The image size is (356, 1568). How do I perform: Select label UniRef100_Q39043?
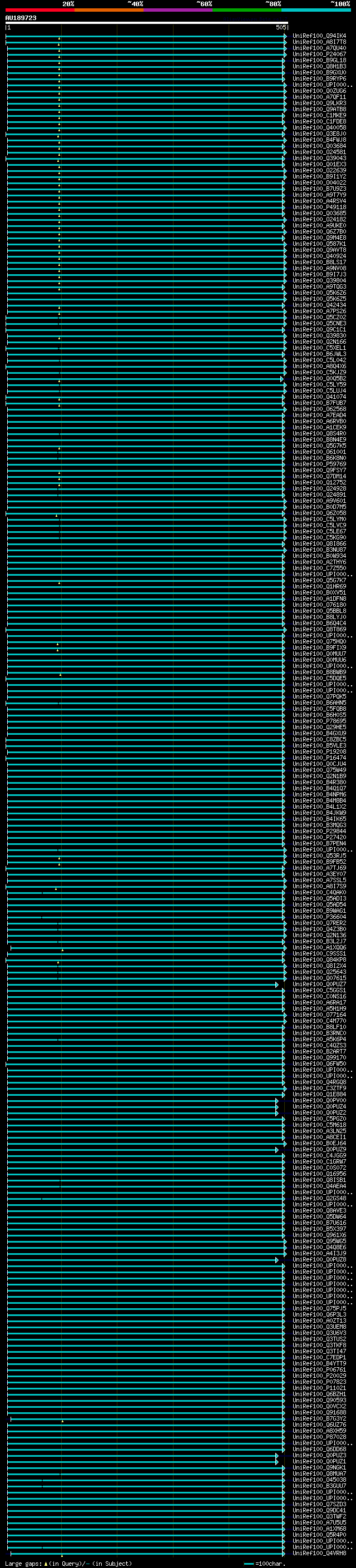click(x=319, y=159)
